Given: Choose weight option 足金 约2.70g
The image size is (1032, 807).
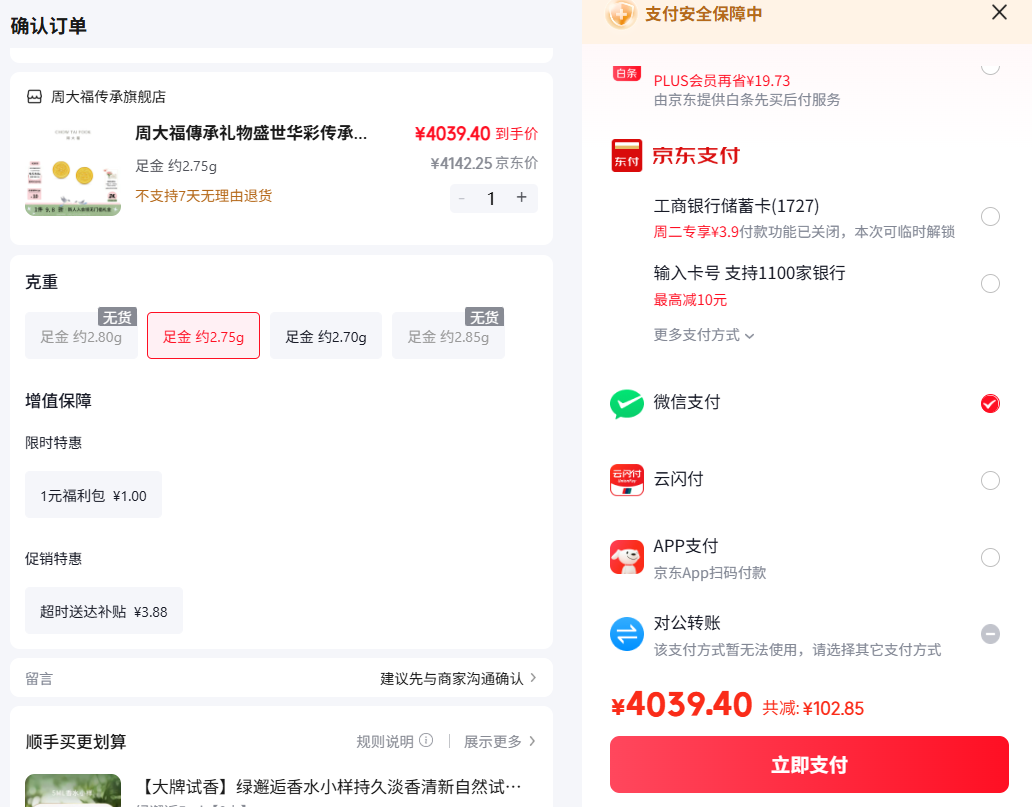Looking at the screenshot, I should click(326, 336).
